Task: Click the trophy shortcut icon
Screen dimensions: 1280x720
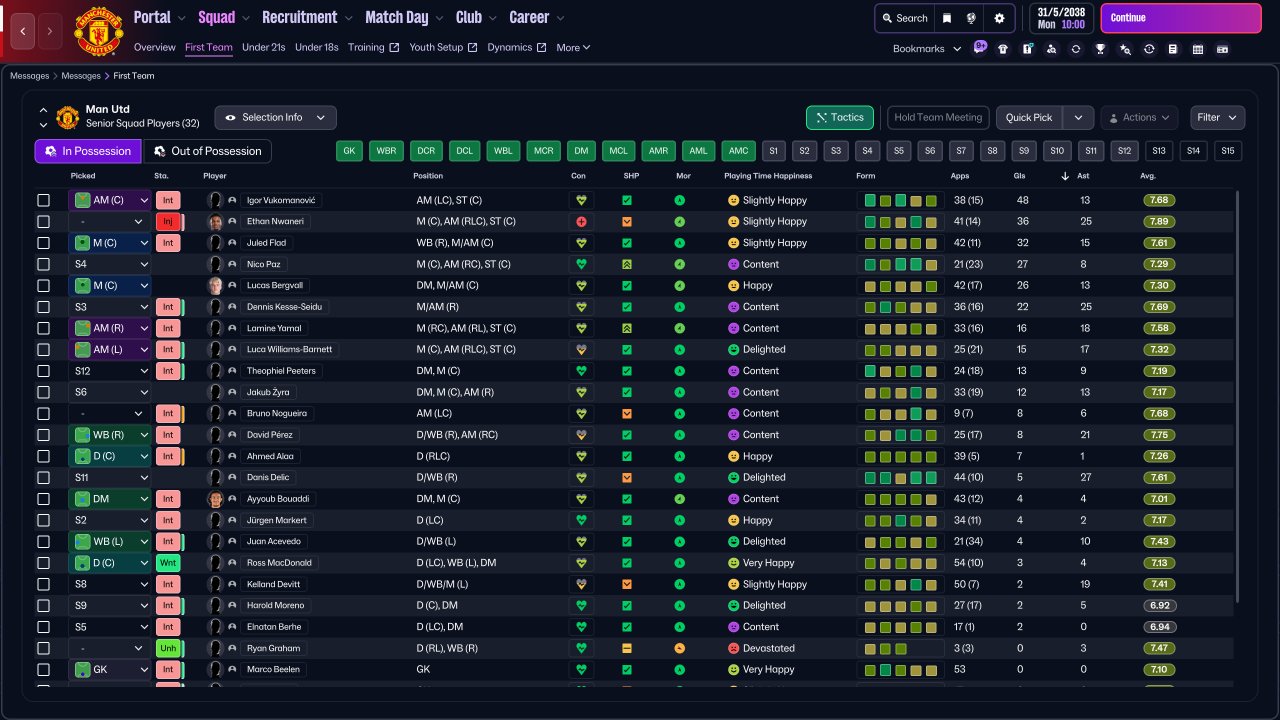Action: pos(1100,49)
